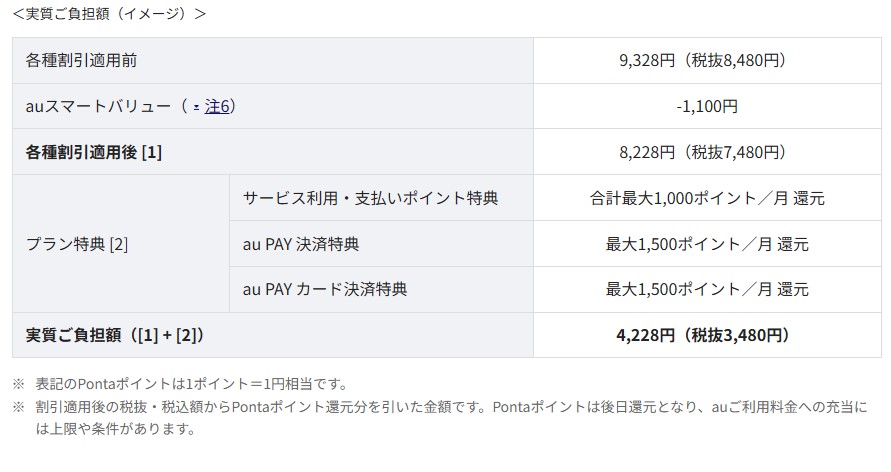Select the 8,228円（税抜7,480円） amount cell

pos(707,152)
